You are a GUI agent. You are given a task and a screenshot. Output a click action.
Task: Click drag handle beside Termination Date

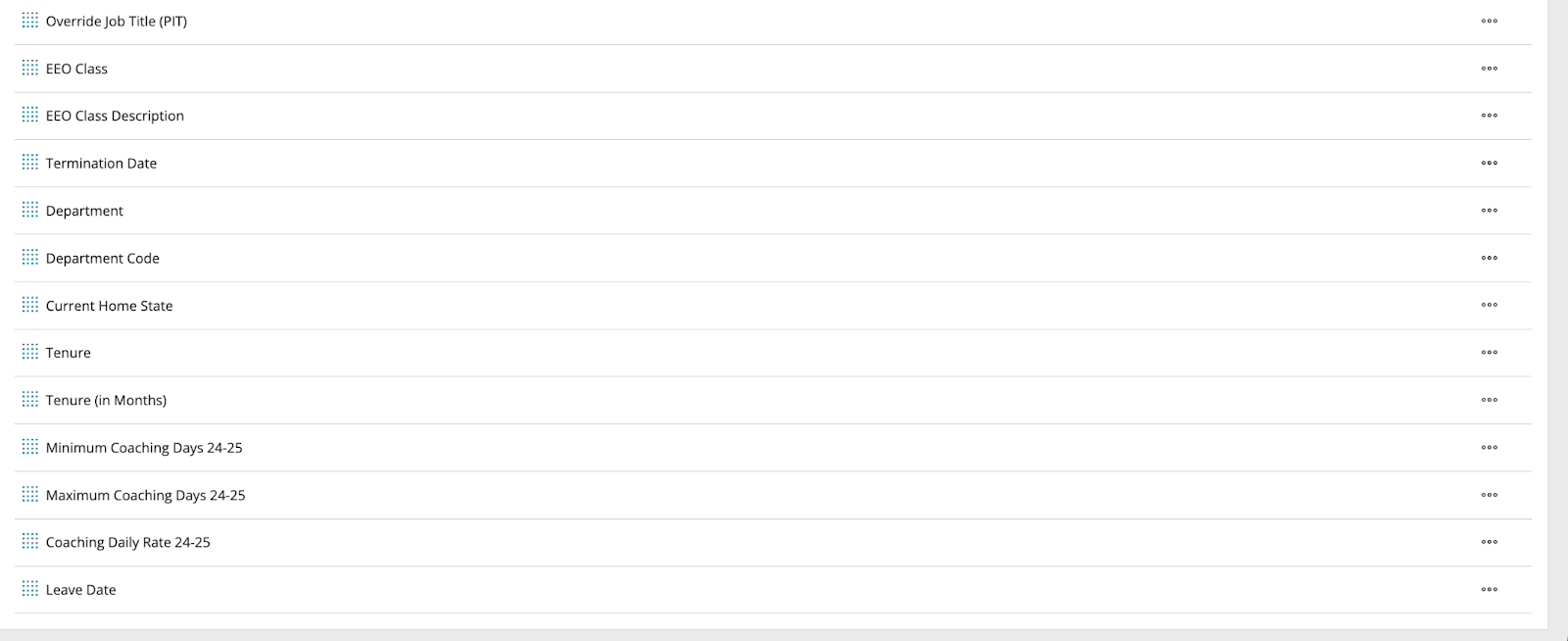30,163
